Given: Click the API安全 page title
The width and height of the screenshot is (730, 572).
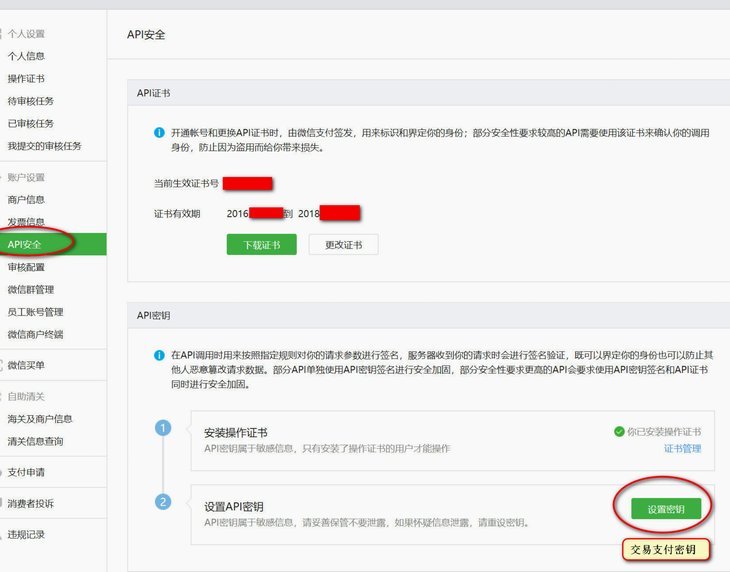Looking at the screenshot, I should 146,35.
